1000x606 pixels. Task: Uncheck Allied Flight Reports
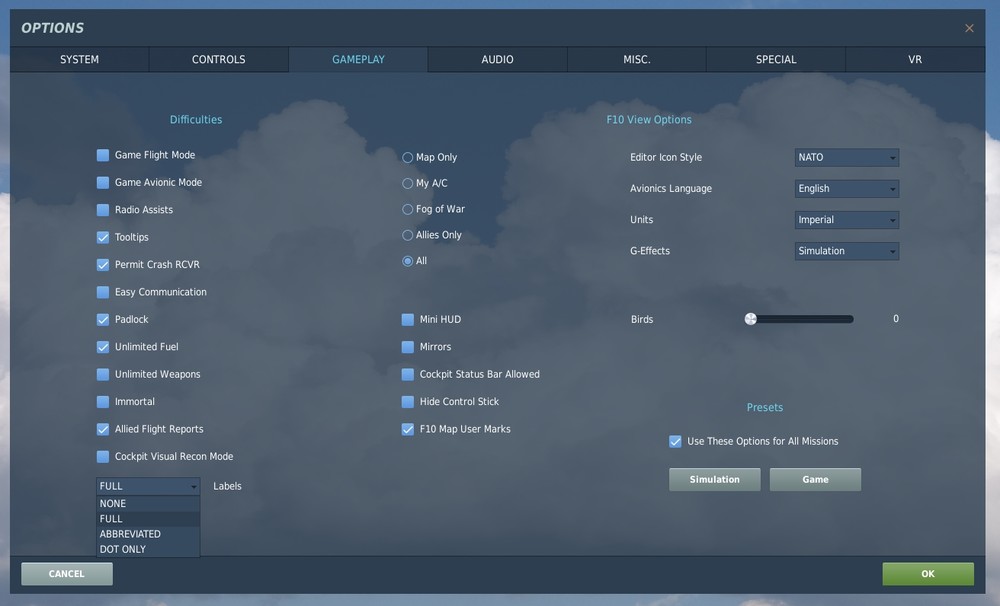(103, 429)
